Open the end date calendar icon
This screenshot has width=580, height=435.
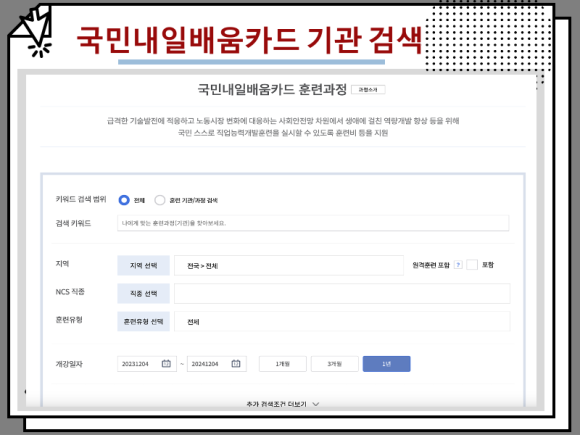(x=236, y=364)
